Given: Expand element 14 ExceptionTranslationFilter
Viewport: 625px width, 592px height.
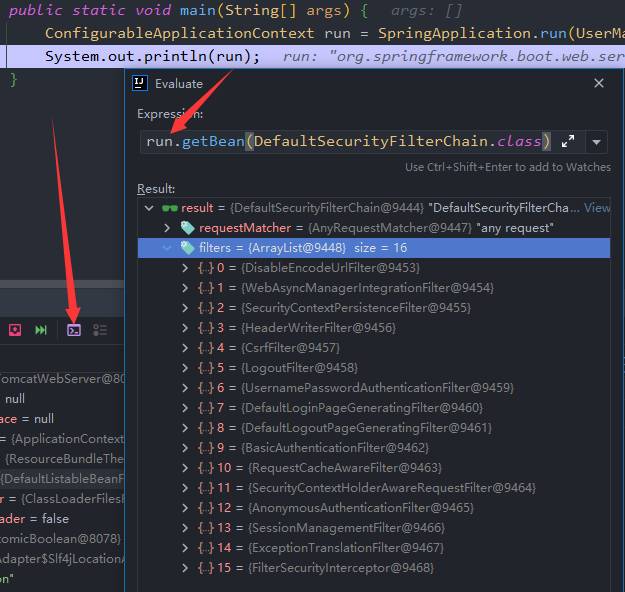Looking at the screenshot, I should tap(185, 548).
